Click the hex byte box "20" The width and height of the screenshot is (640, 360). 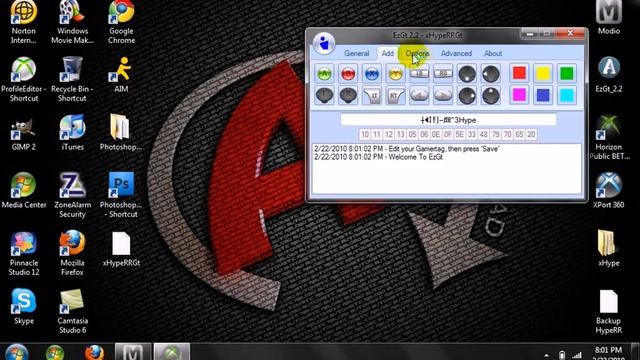point(531,134)
